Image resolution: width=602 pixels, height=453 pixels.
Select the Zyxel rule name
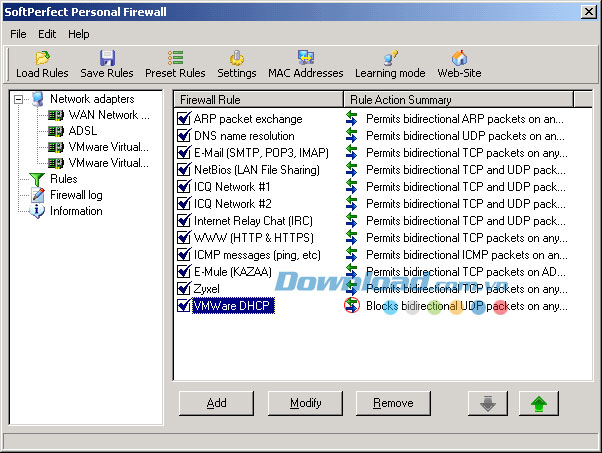coord(207,289)
